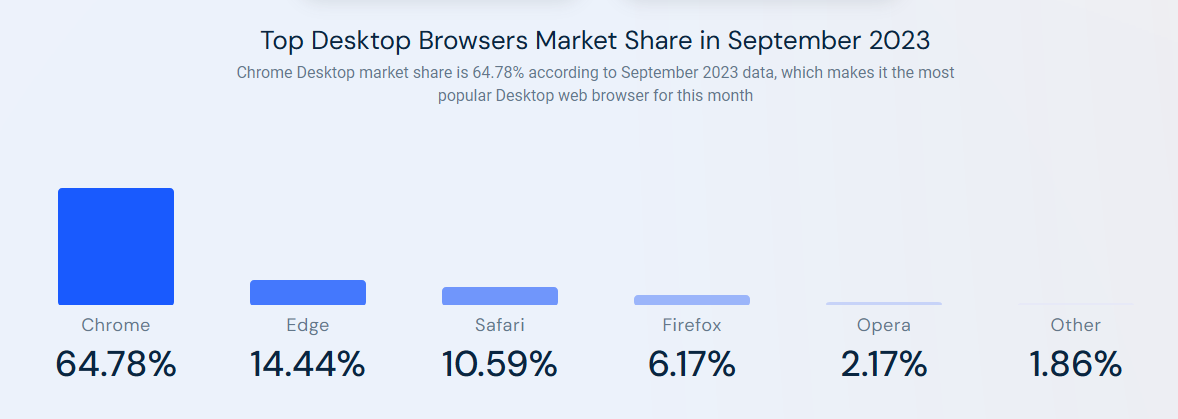The height and width of the screenshot is (419, 1178).
Task: Click the 64.78% Chrome percentage value
Action: tap(116, 363)
